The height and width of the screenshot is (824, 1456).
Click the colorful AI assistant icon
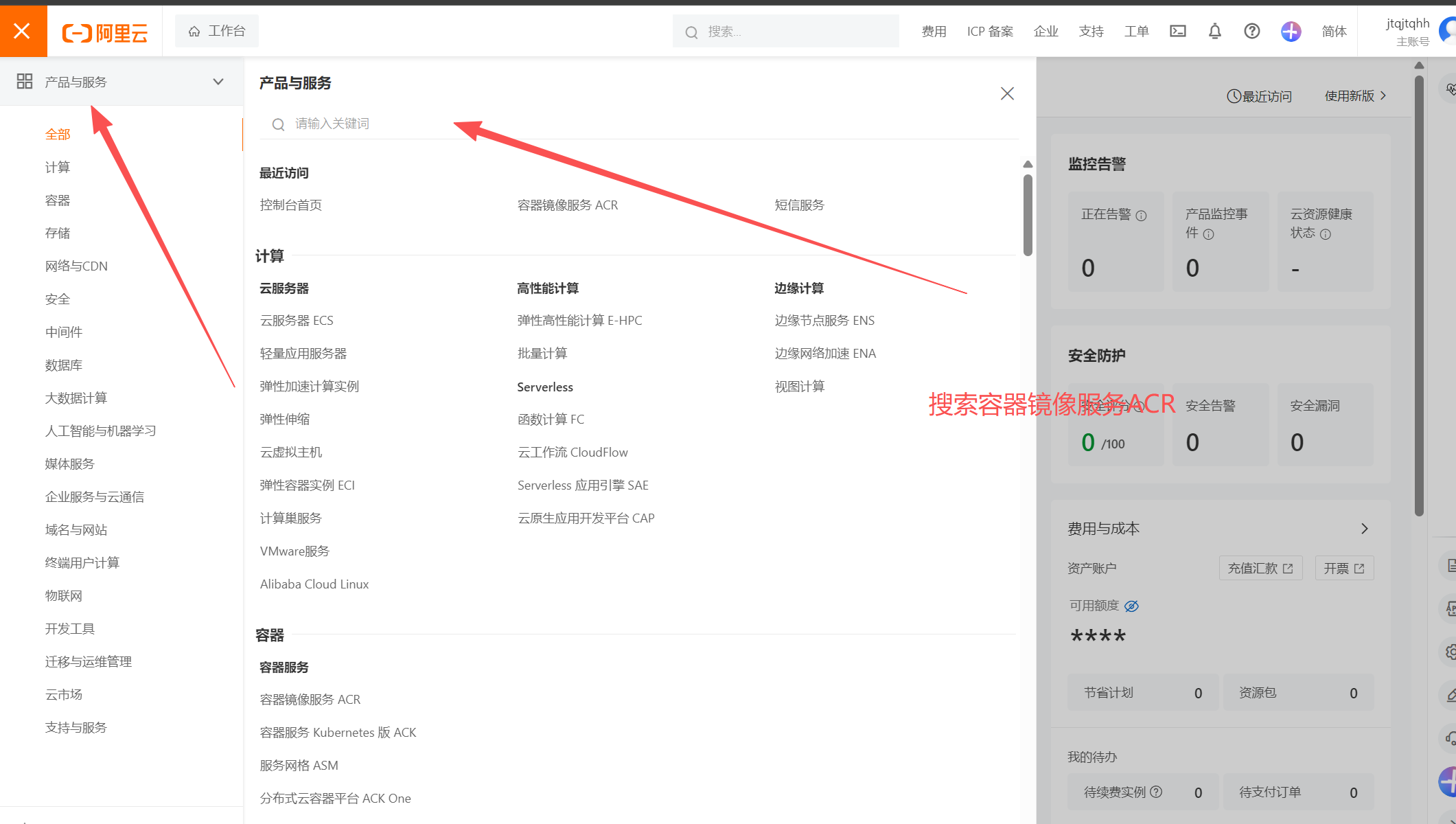(1291, 31)
